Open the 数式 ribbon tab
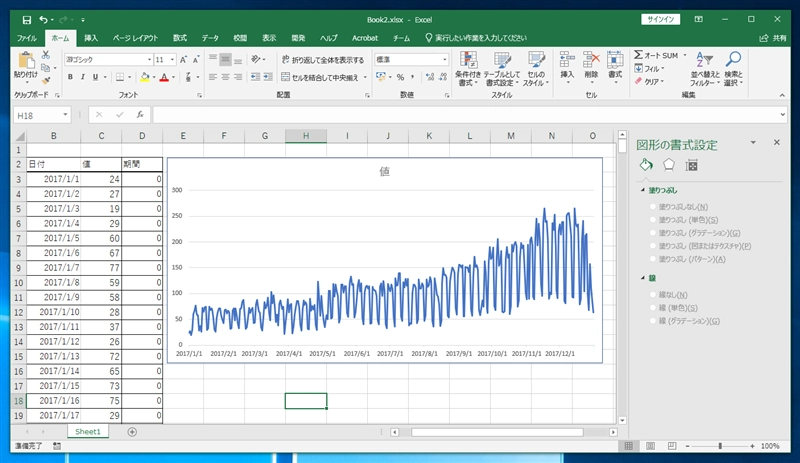Image resolution: width=800 pixels, height=463 pixels. [x=180, y=38]
